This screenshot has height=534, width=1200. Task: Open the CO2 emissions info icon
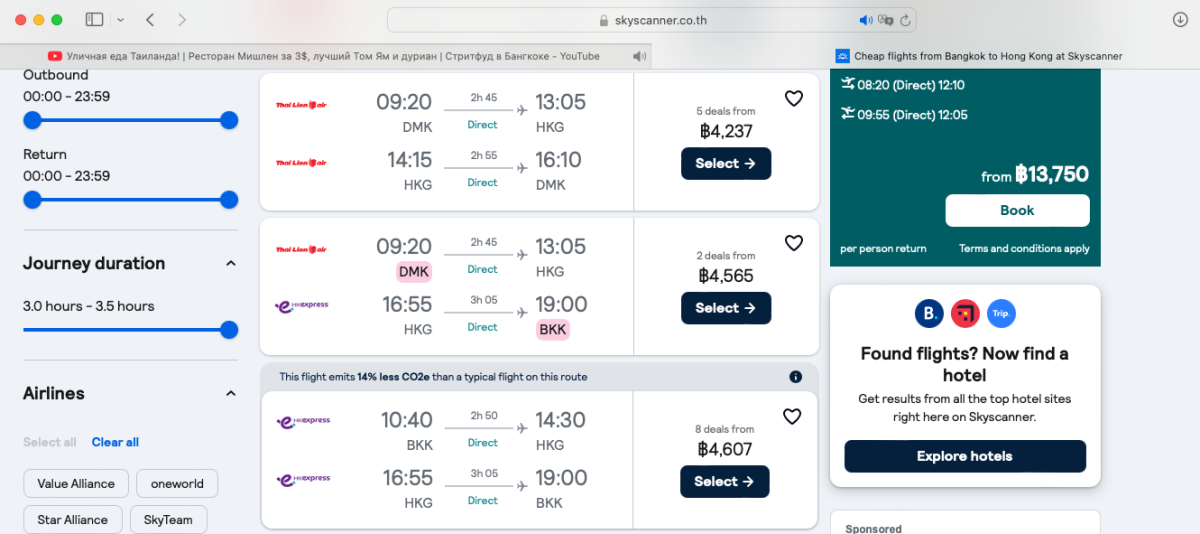pos(795,377)
